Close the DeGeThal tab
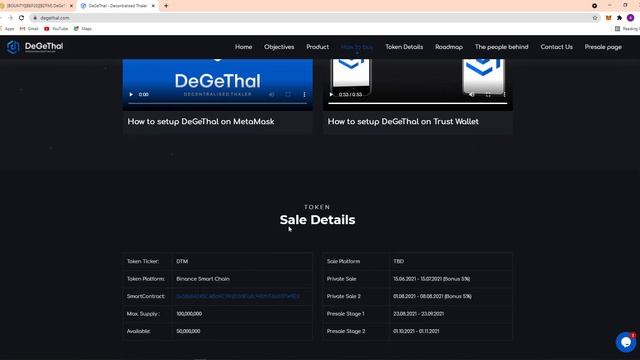The height and width of the screenshot is (360, 640). coord(153,6)
